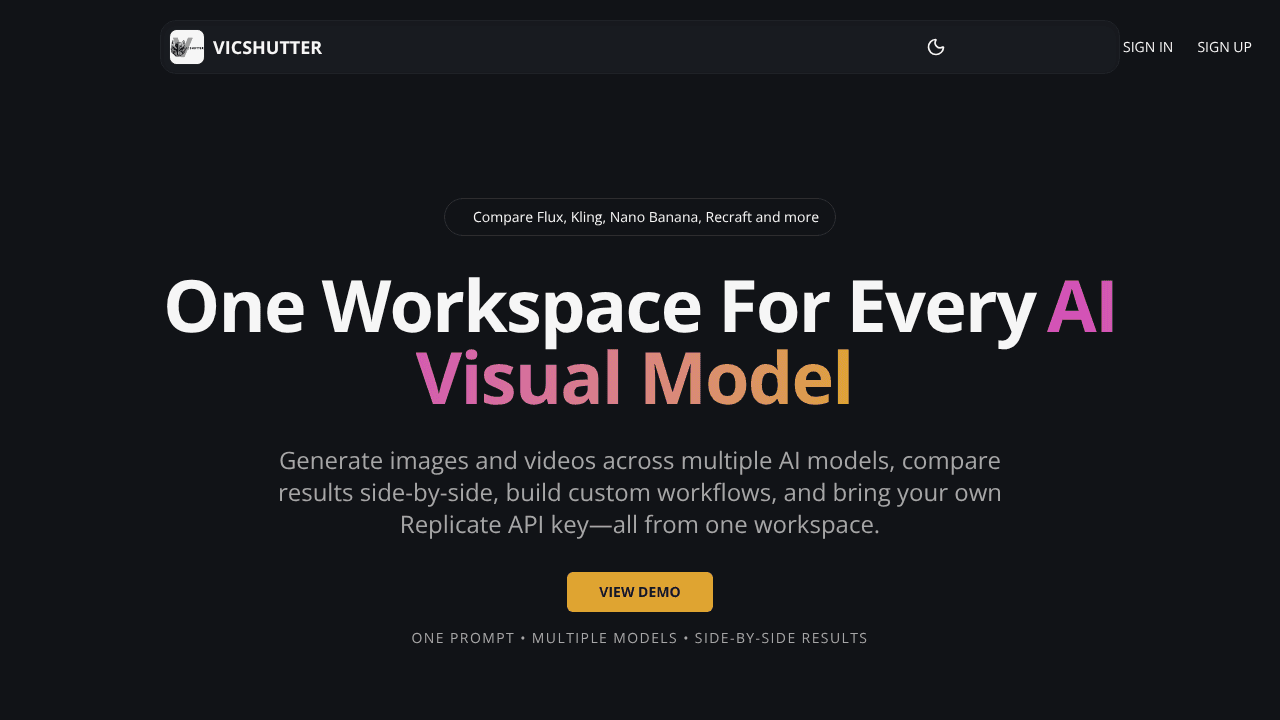Click the Vicshutter logo icon
This screenshot has width=1280, height=720.
[187, 47]
